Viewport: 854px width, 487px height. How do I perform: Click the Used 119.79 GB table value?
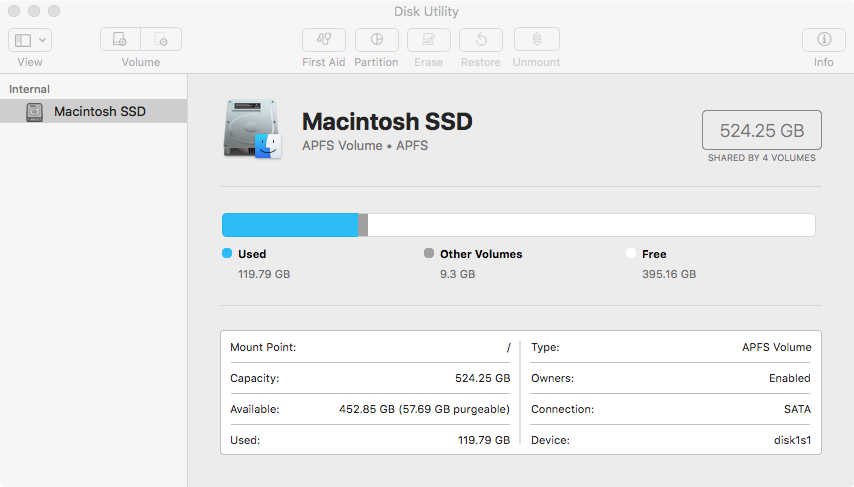click(x=484, y=440)
